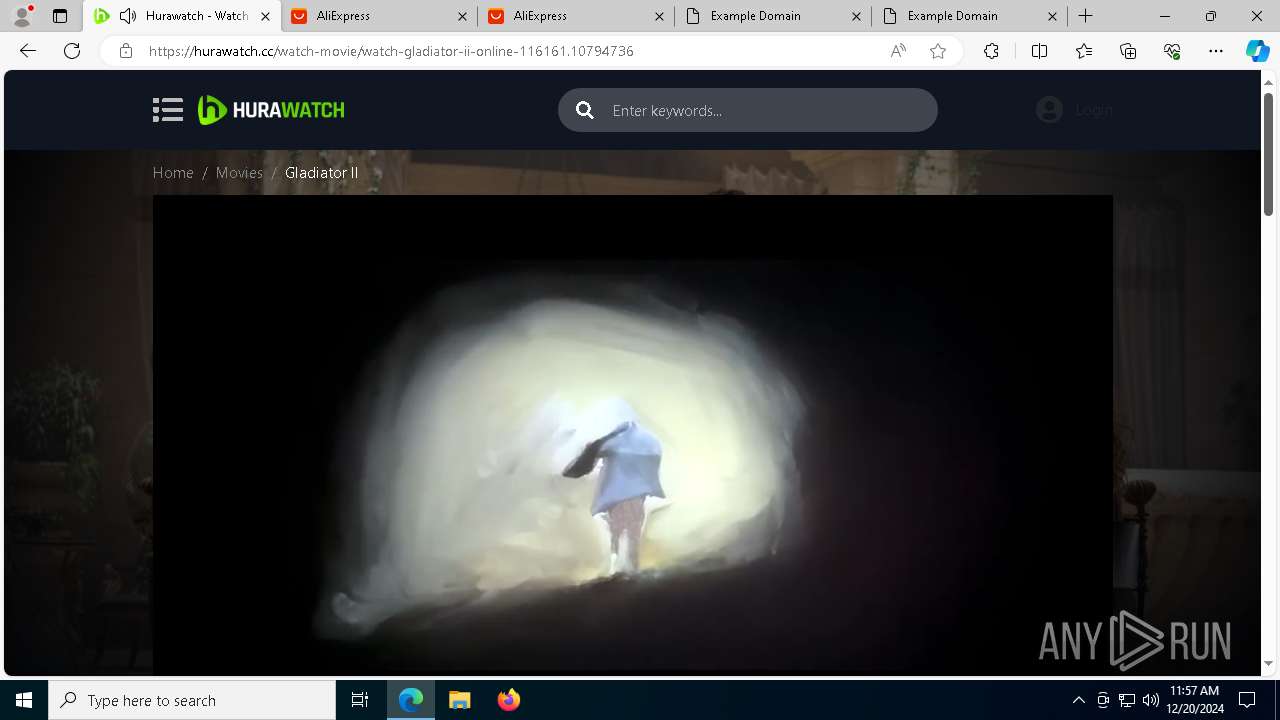Close the first AliExpress tab

[462, 16]
